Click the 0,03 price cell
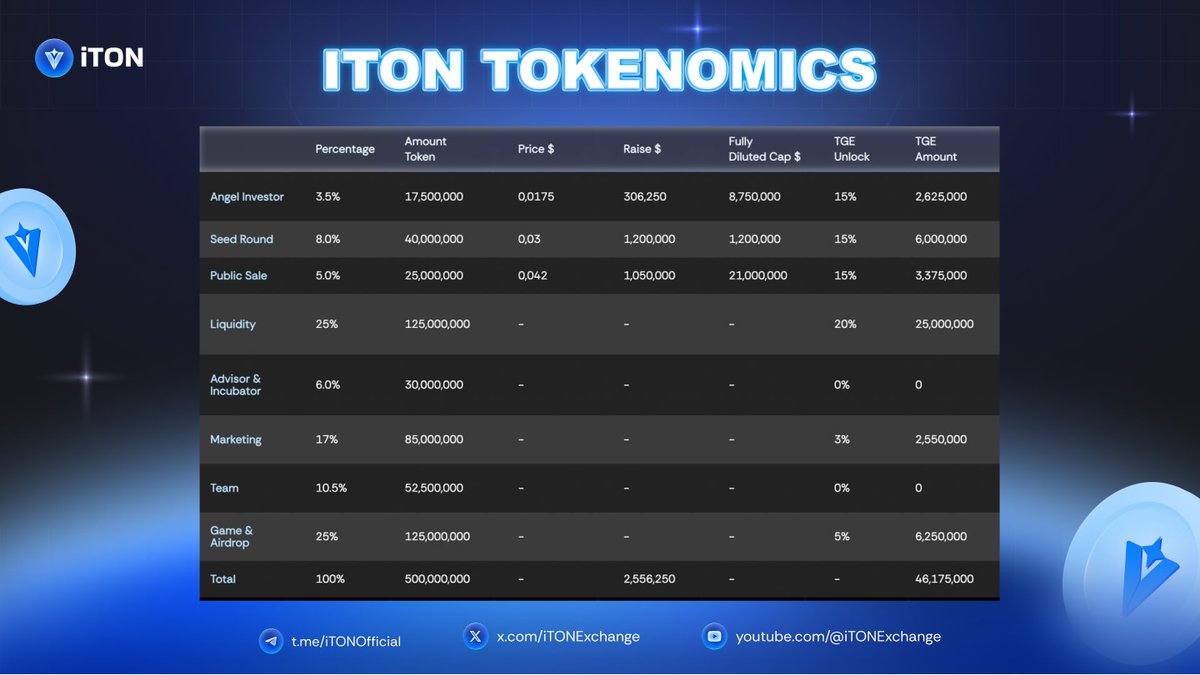Screen dimensions: 1200x675 [x=530, y=239]
